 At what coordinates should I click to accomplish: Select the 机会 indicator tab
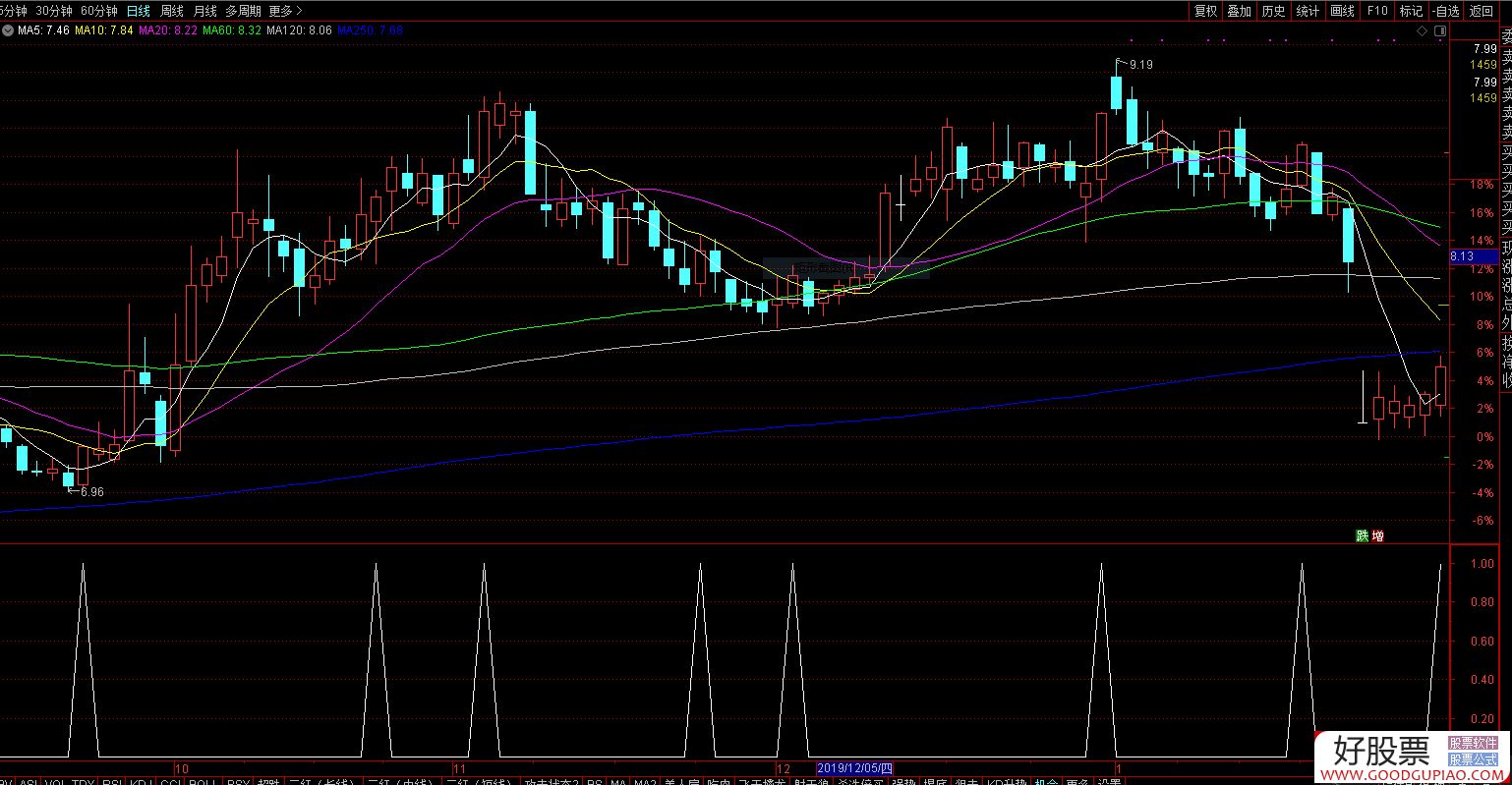pos(1046,781)
